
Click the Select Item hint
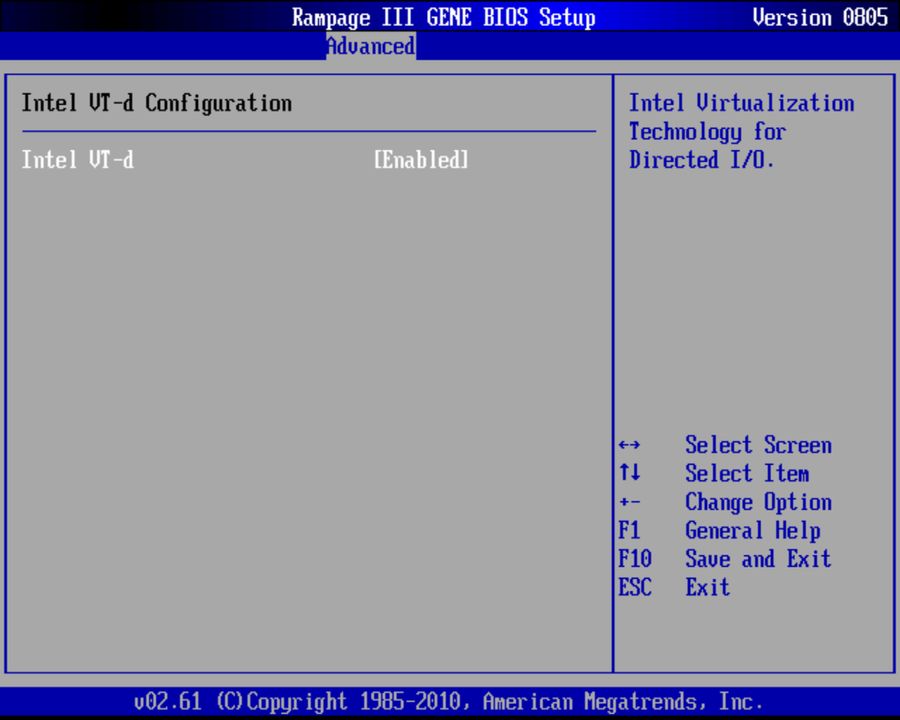point(747,474)
